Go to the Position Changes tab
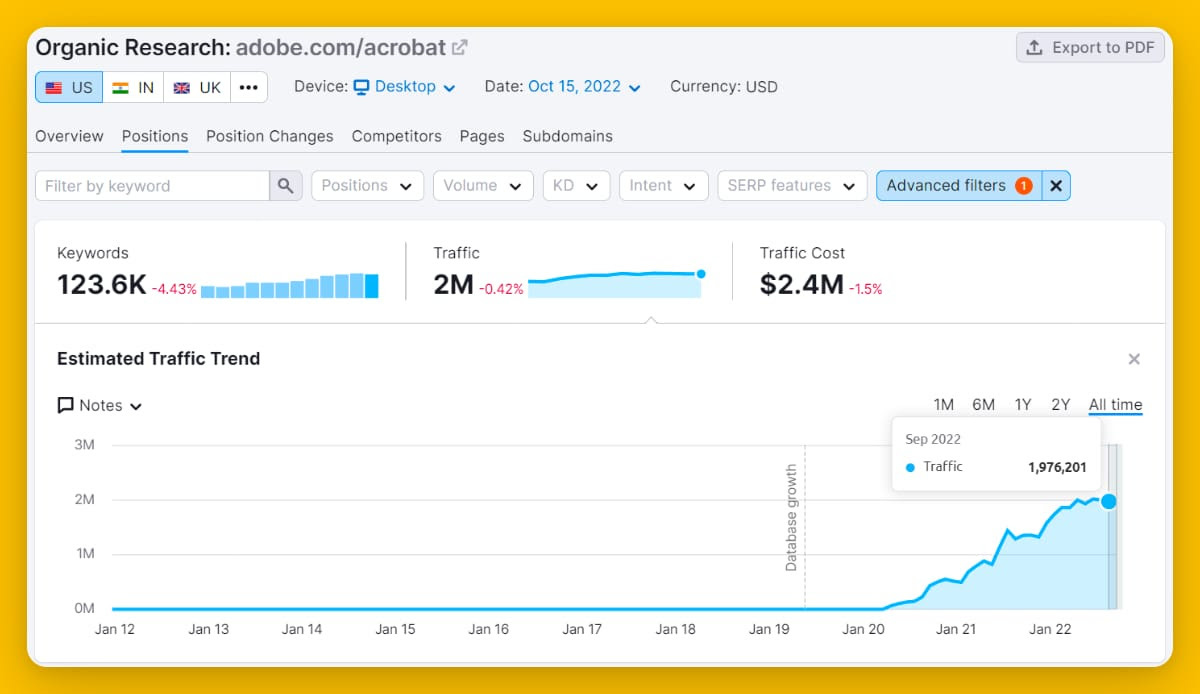The width and height of the screenshot is (1200, 694). click(270, 136)
